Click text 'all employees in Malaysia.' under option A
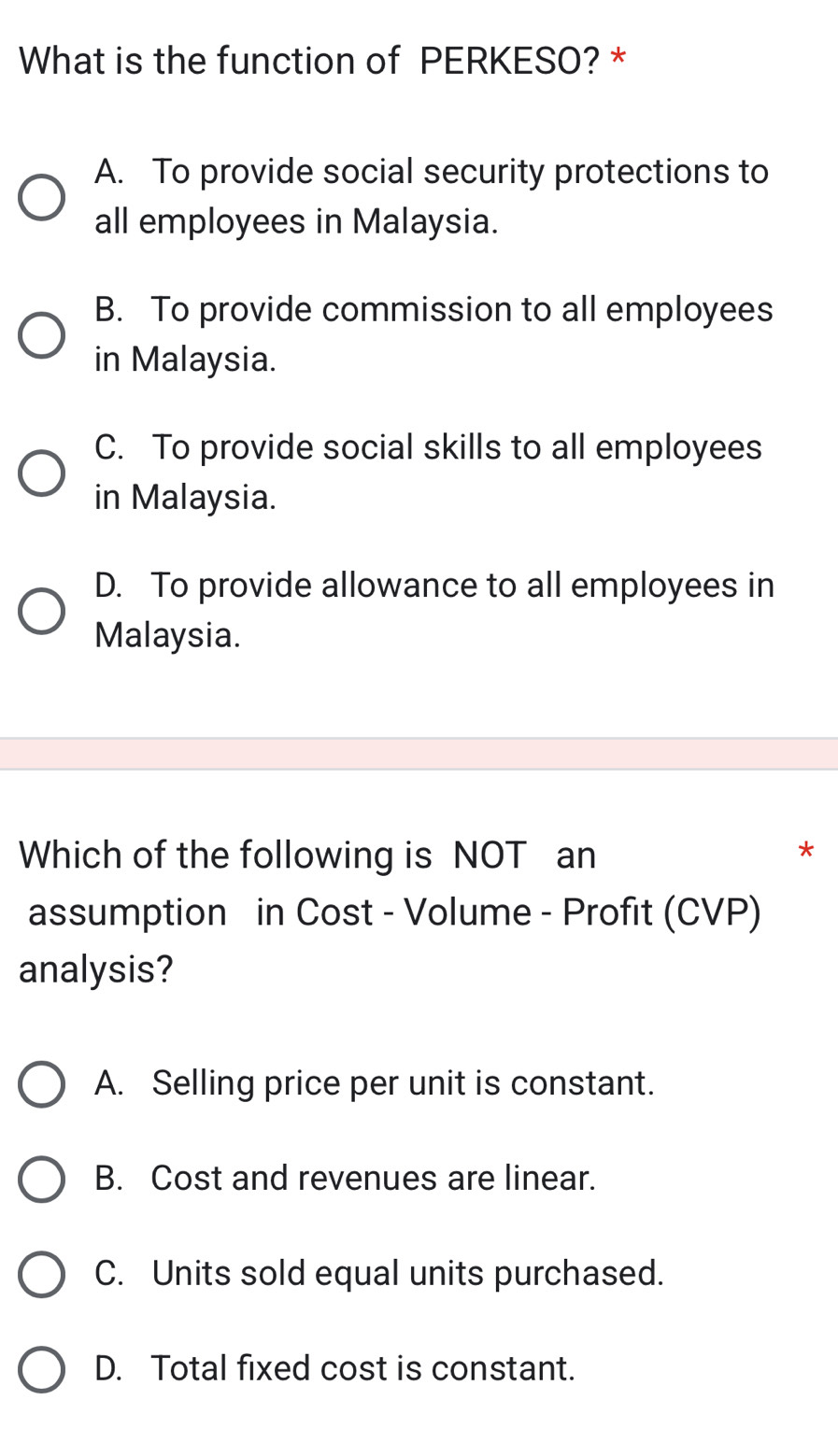 coord(296,222)
